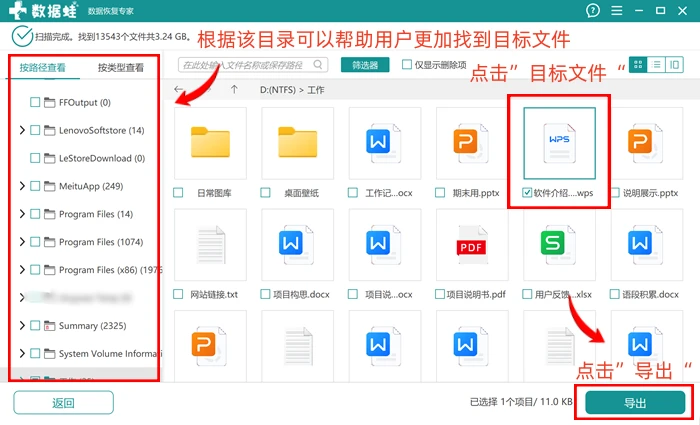Click the 导出 export button

click(x=634, y=403)
